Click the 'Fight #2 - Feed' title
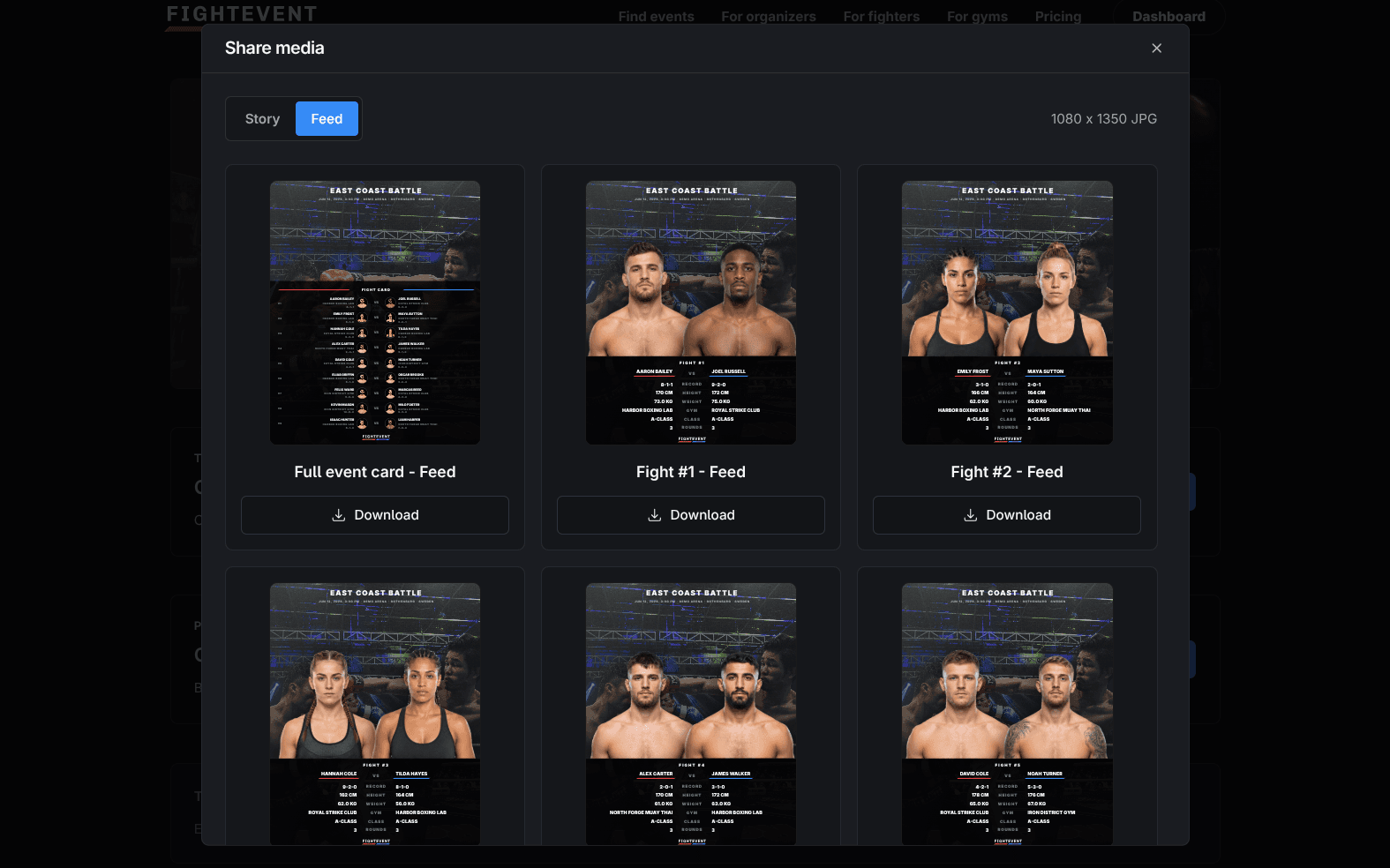This screenshot has width=1390, height=868. (1007, 472)
